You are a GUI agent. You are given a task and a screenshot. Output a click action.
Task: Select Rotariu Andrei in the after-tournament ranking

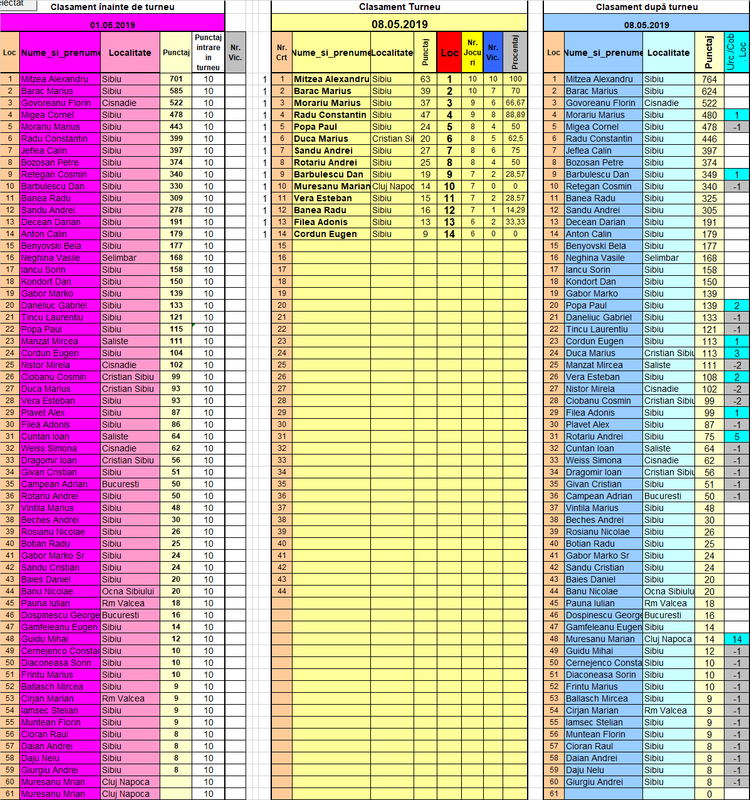pyautogui.click(x=603, y=436)
